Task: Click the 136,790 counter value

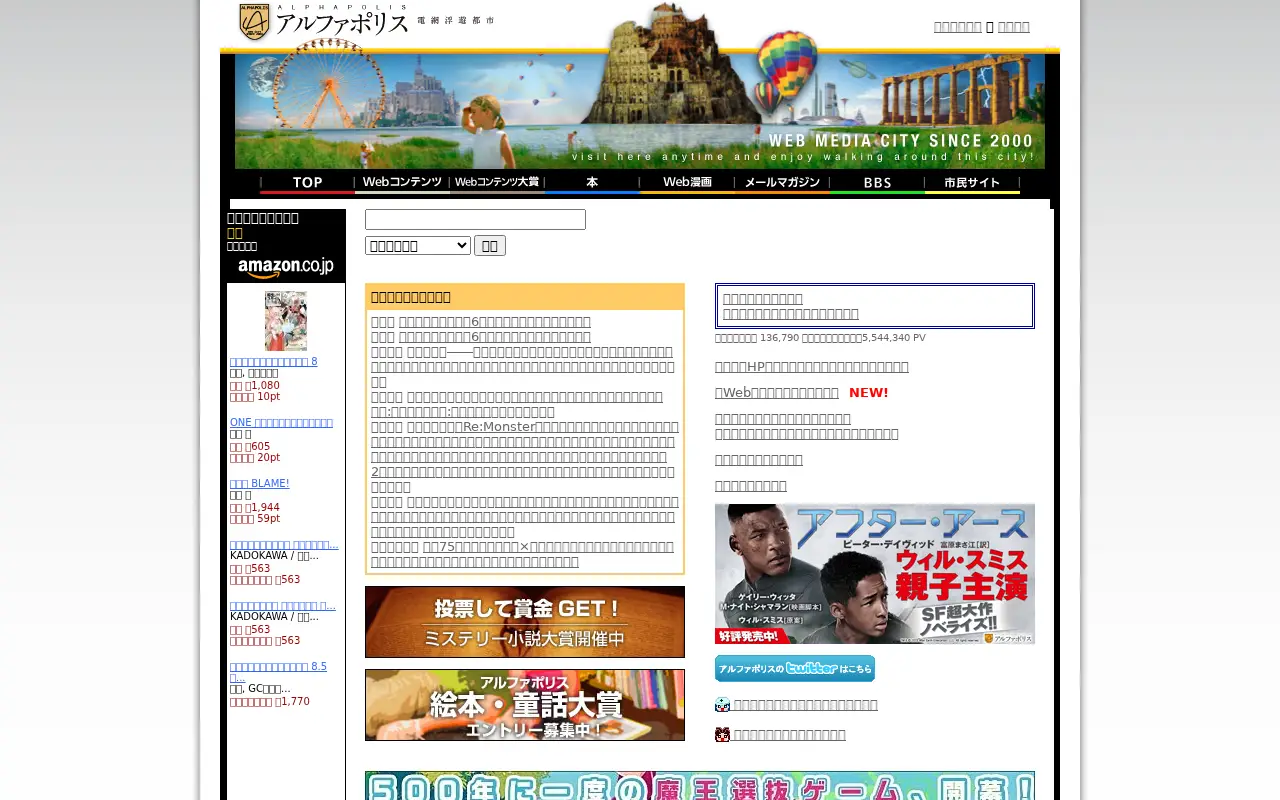Action: (x=780, y=338)
